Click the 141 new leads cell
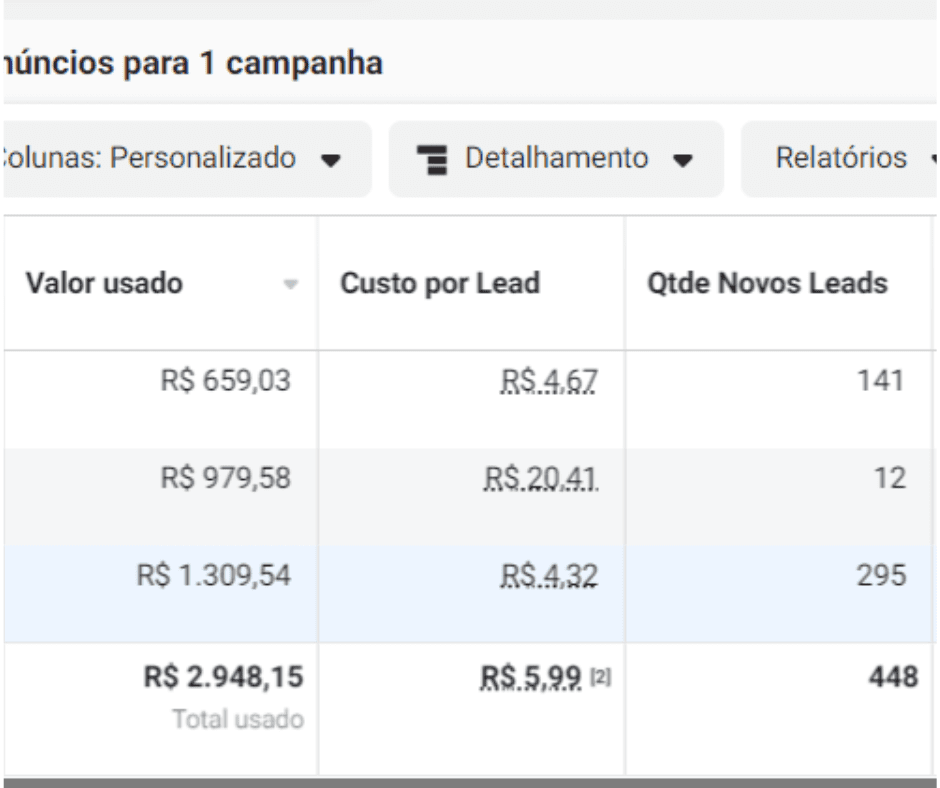 880,381
